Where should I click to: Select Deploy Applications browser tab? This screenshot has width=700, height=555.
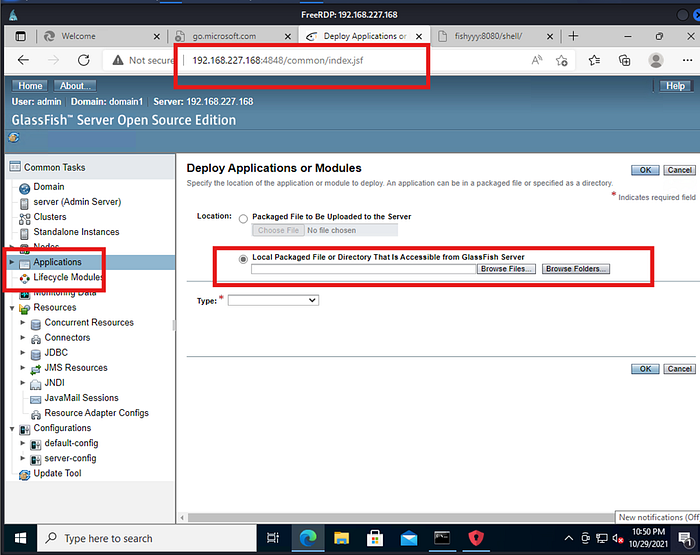364,36
